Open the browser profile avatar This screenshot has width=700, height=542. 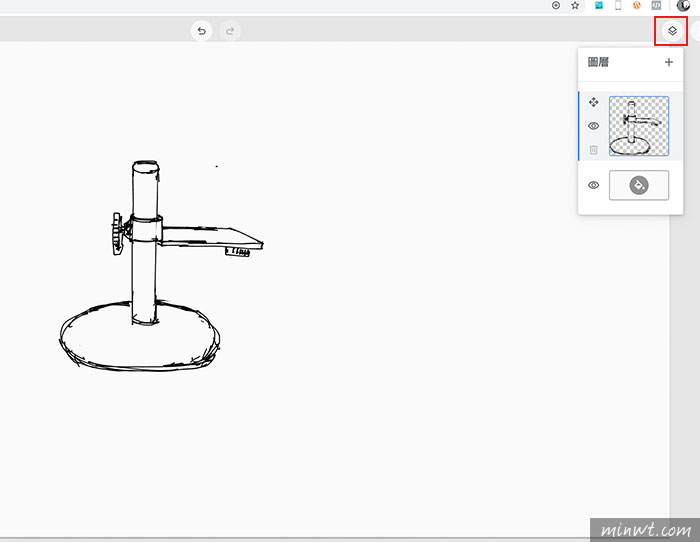(x=683, y=5)
